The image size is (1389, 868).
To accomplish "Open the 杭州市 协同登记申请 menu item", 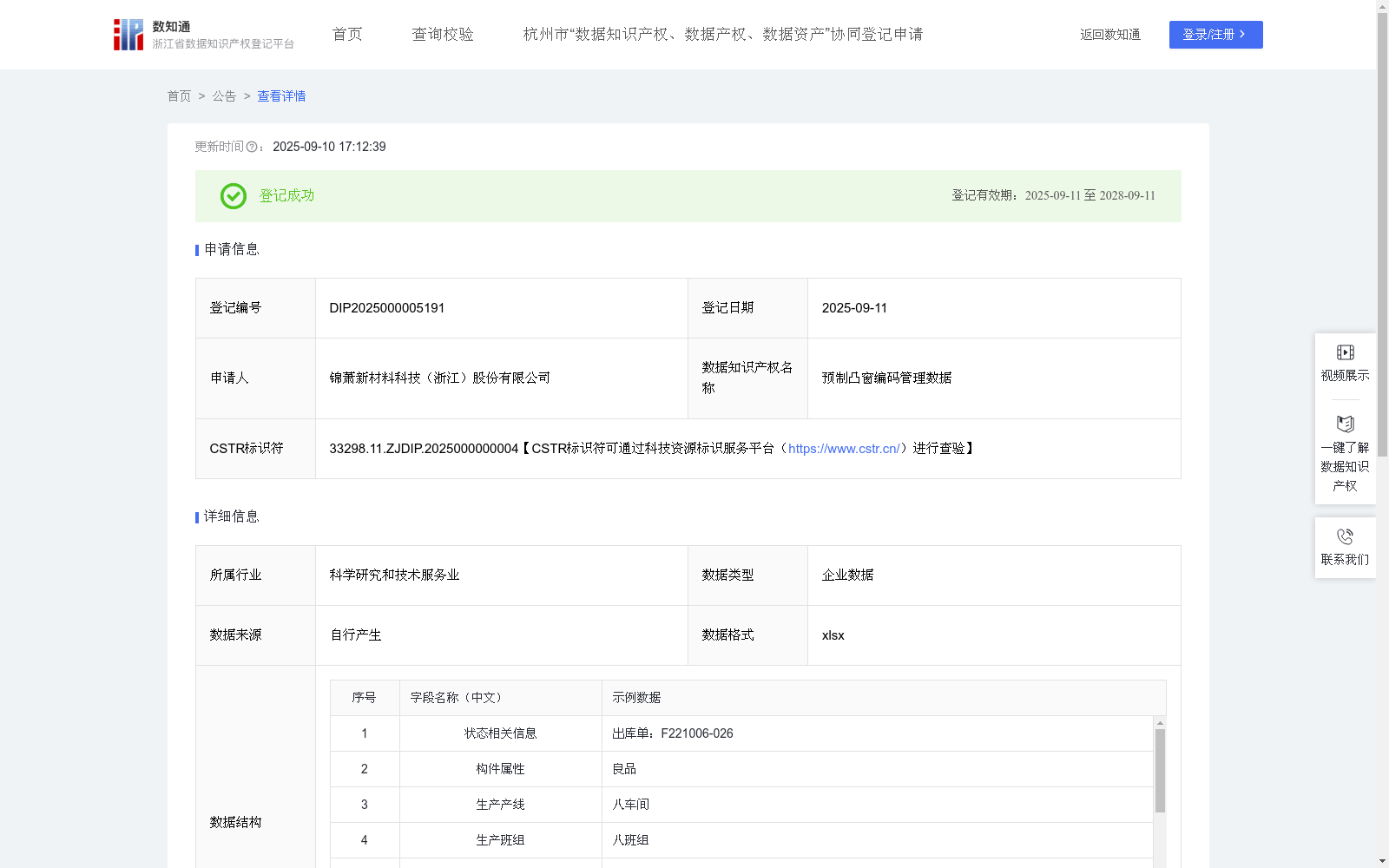I will 723,35.
